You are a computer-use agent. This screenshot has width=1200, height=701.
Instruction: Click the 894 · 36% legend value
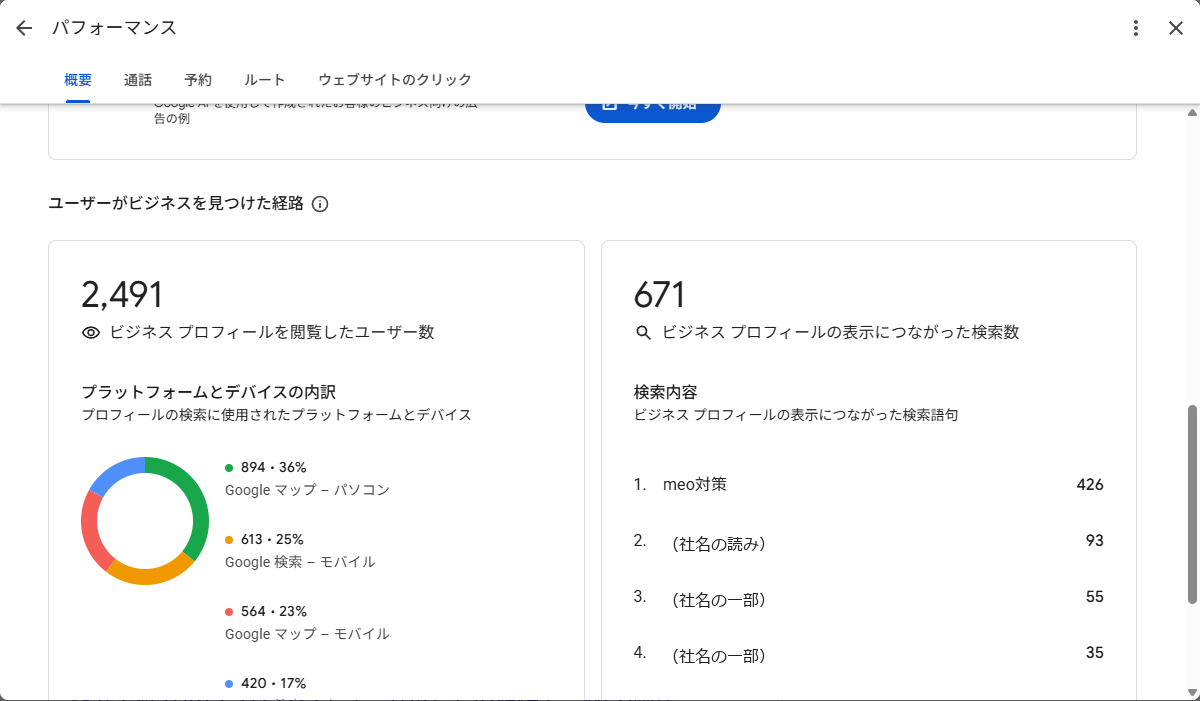coord(273,468)
